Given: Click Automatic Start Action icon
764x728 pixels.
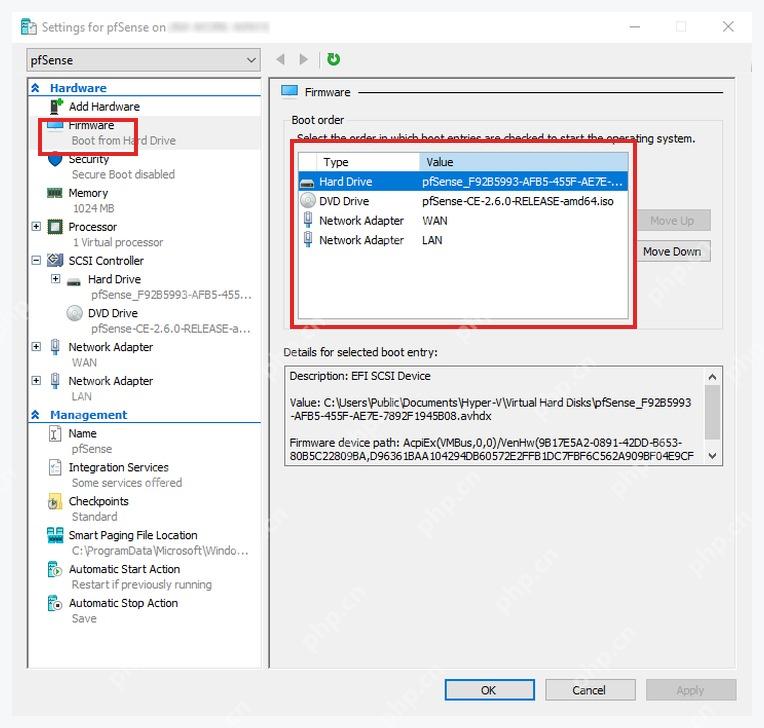Looking at the screenshot, I should (55, 569).
